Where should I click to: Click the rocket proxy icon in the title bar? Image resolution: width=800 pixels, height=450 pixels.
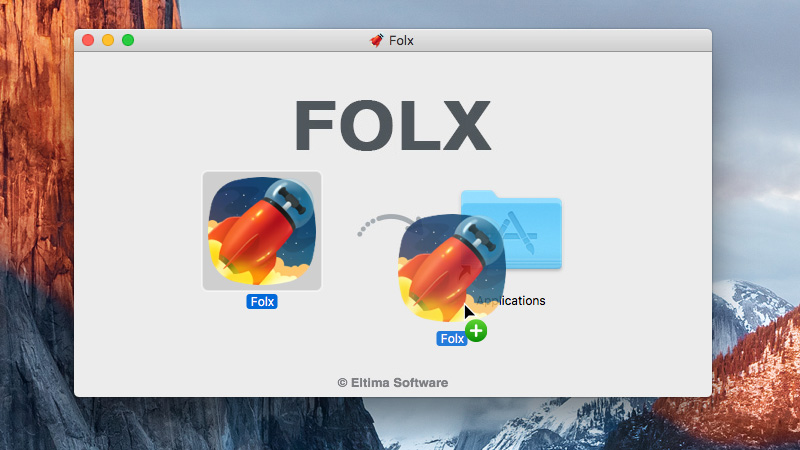click(377, 40)
